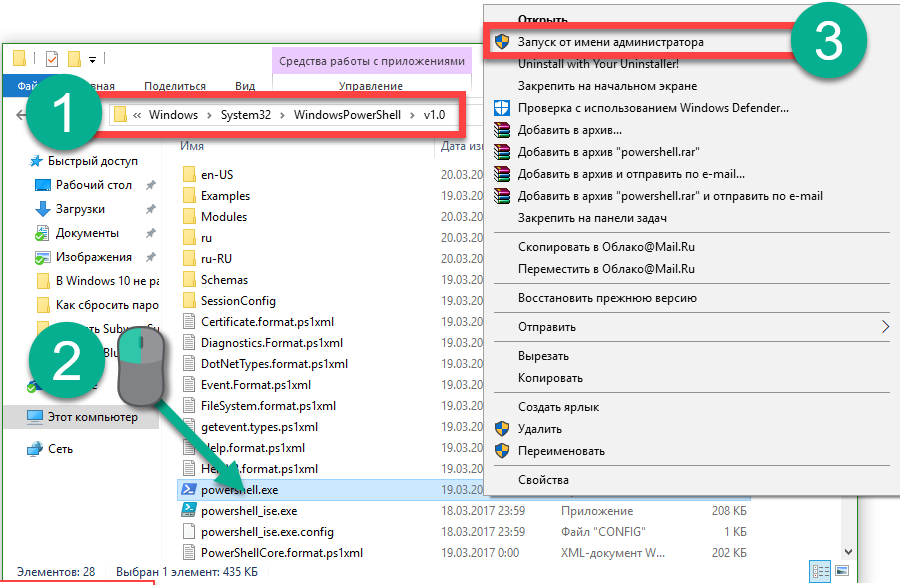Click the folder icon of Modules

(189, 216)
